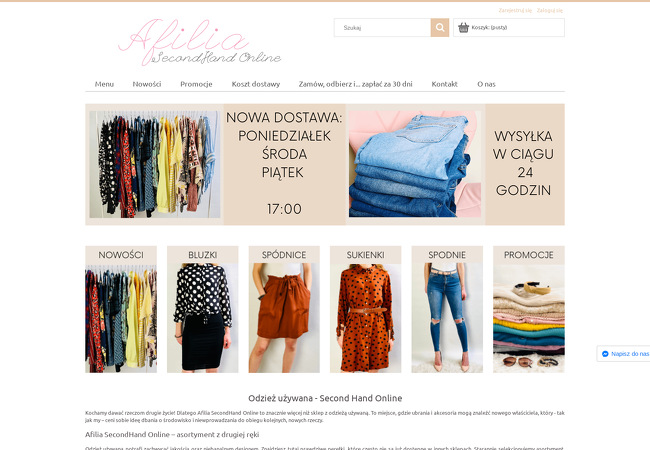Open the Koszt dostawy page
The width and height of the screenshot is (650, 450).
pyautogui.click(x=256, y=84)
